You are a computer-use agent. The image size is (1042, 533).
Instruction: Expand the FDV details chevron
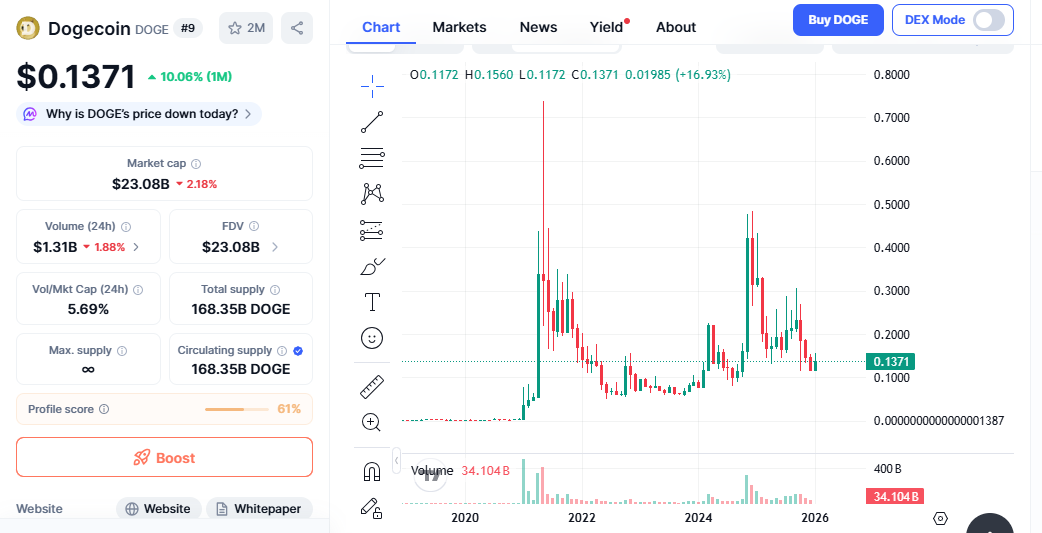(275, 247)
